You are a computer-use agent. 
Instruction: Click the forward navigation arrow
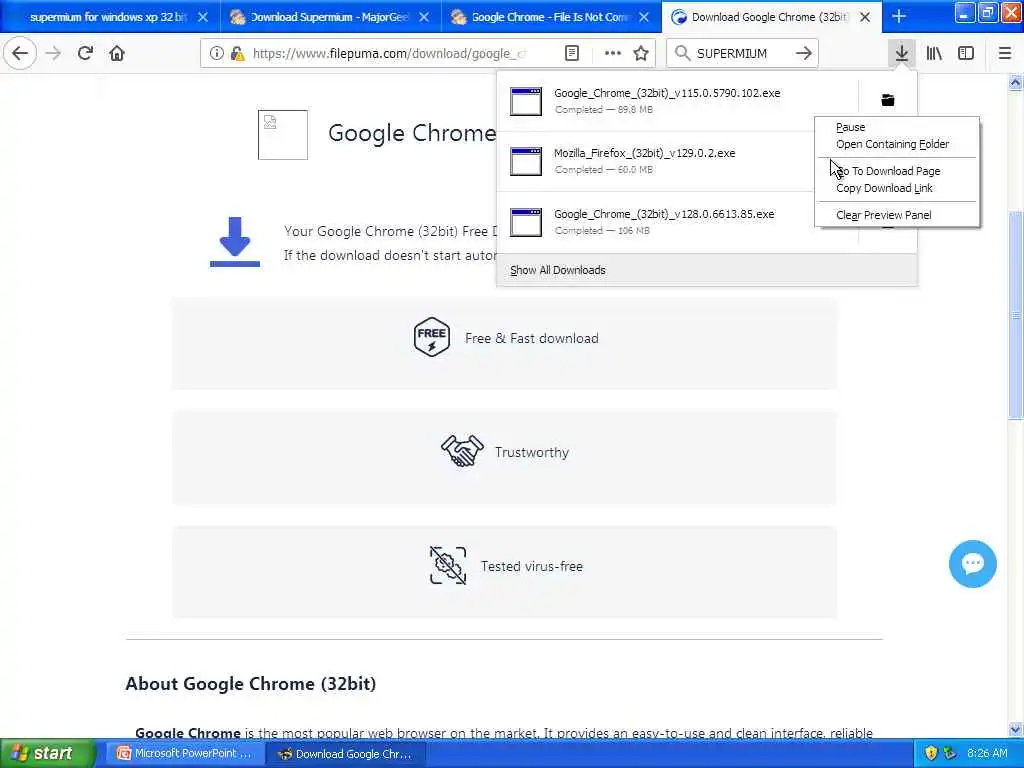pyautogui.click(x=54, y=53)
